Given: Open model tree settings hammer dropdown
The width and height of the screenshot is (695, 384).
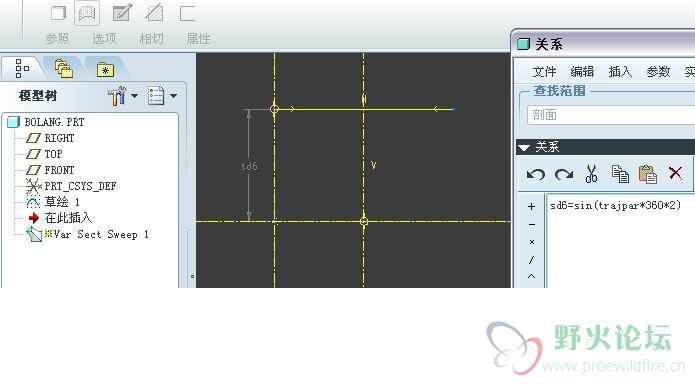Looking at the screenshot, I should [x=123, y=96].
